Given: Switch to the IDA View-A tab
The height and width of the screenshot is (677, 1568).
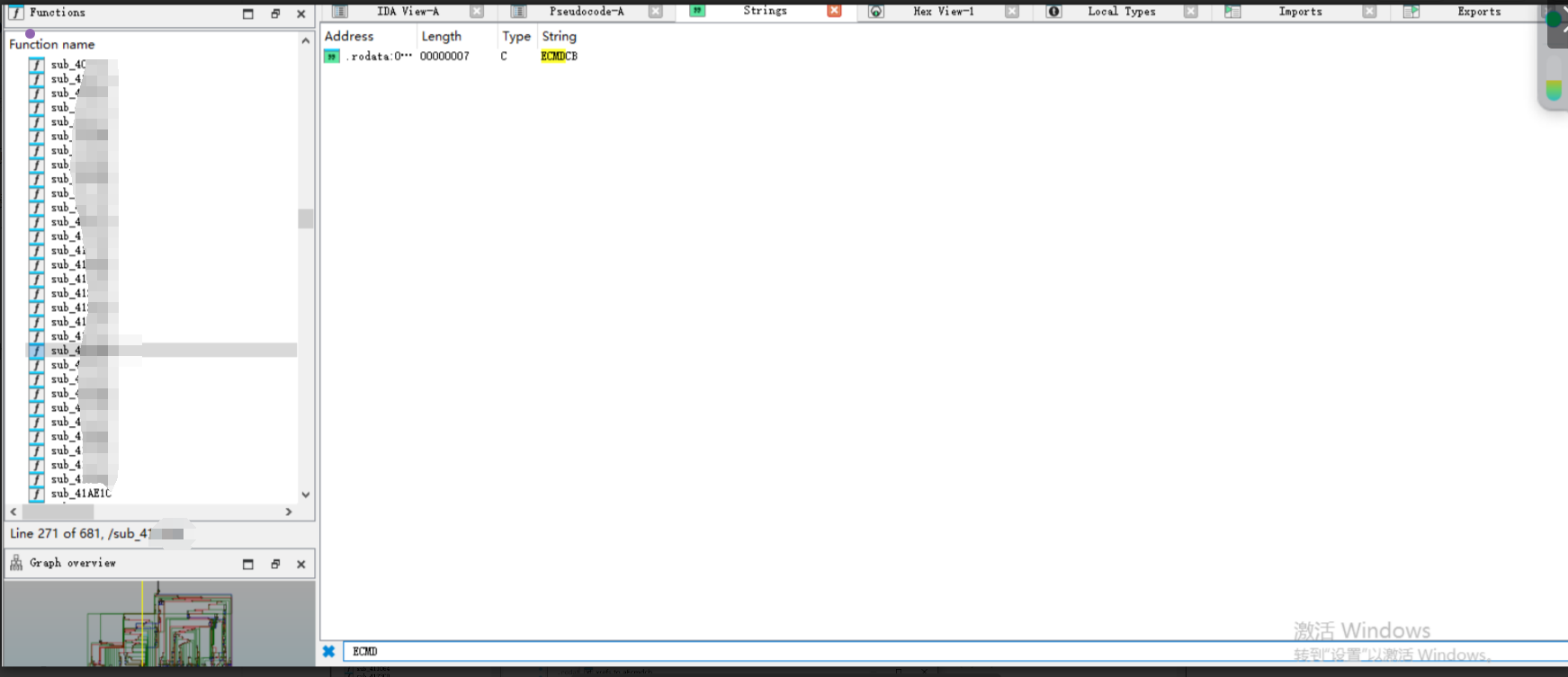Looking at the screenshot, I should (x=408, y=12).
